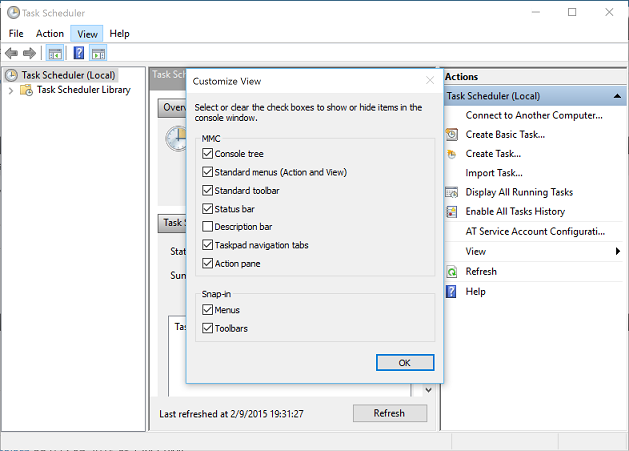Click the blue Help toolbar icon
This screenshot has height=451, width=629.
pos(79,53)
